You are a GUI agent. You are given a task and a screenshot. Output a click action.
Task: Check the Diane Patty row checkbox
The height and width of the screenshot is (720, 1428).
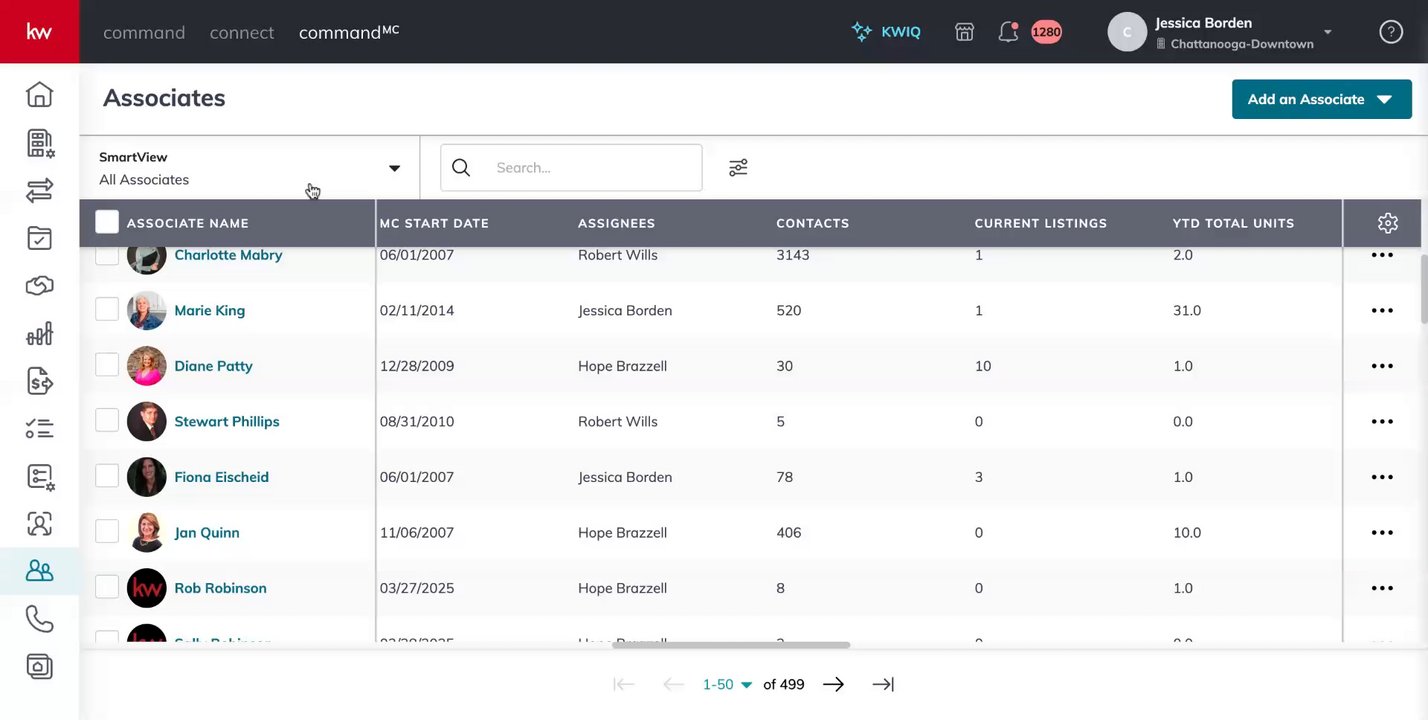pyautogui.click(x=107, y=365)
